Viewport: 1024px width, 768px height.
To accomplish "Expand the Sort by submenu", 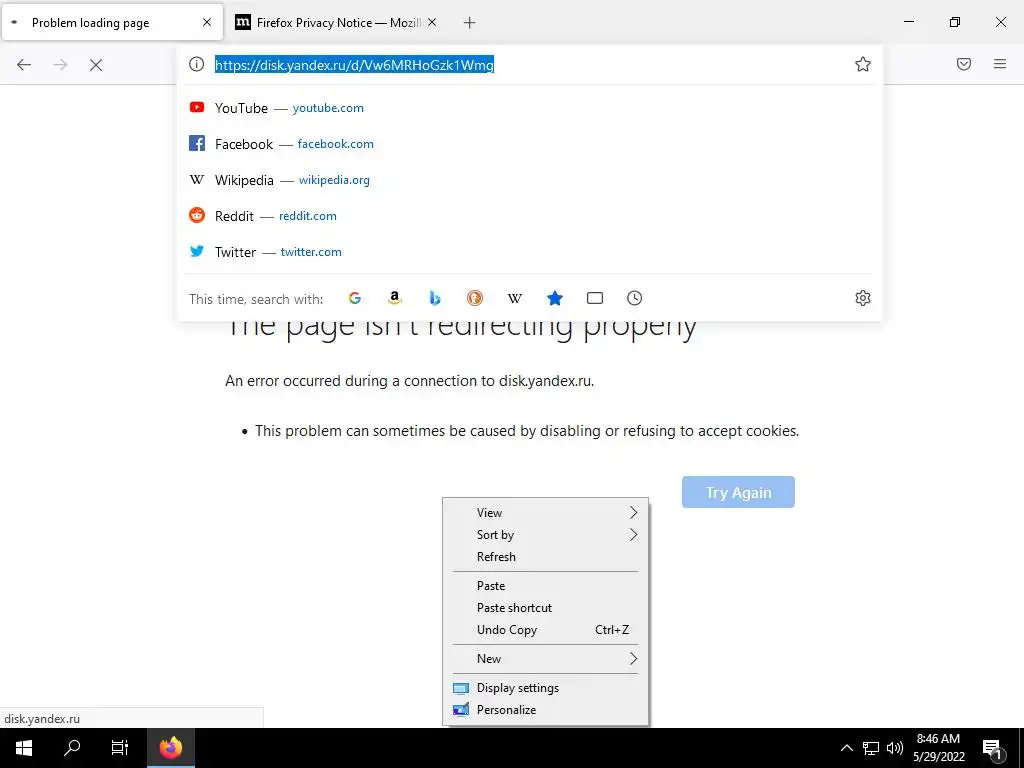I will [x=546, y=535].
